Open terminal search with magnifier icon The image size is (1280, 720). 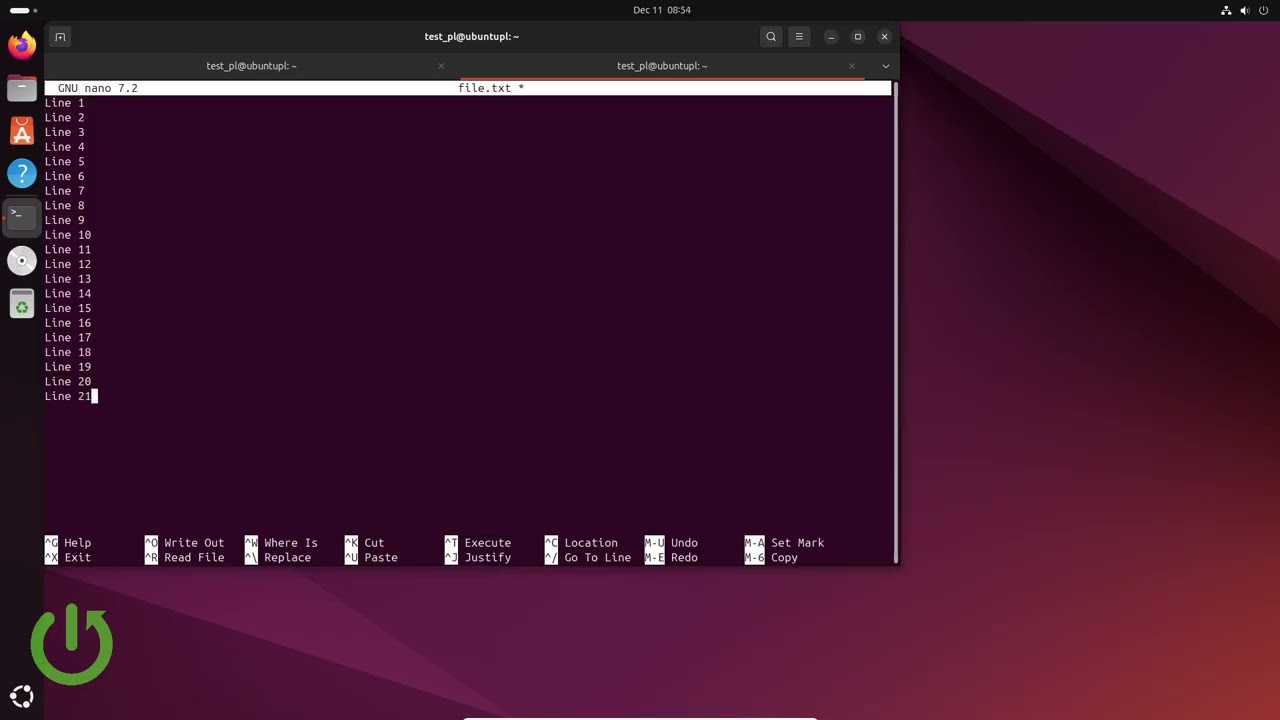point(771,37)
